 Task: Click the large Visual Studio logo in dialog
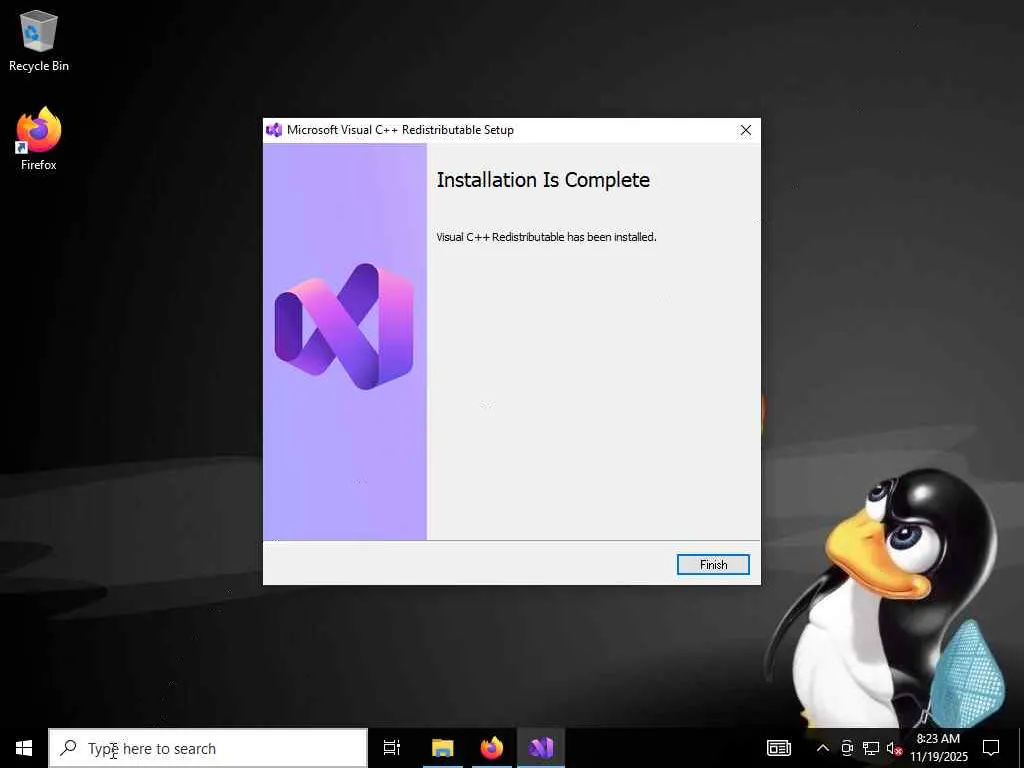coord(344,326)
